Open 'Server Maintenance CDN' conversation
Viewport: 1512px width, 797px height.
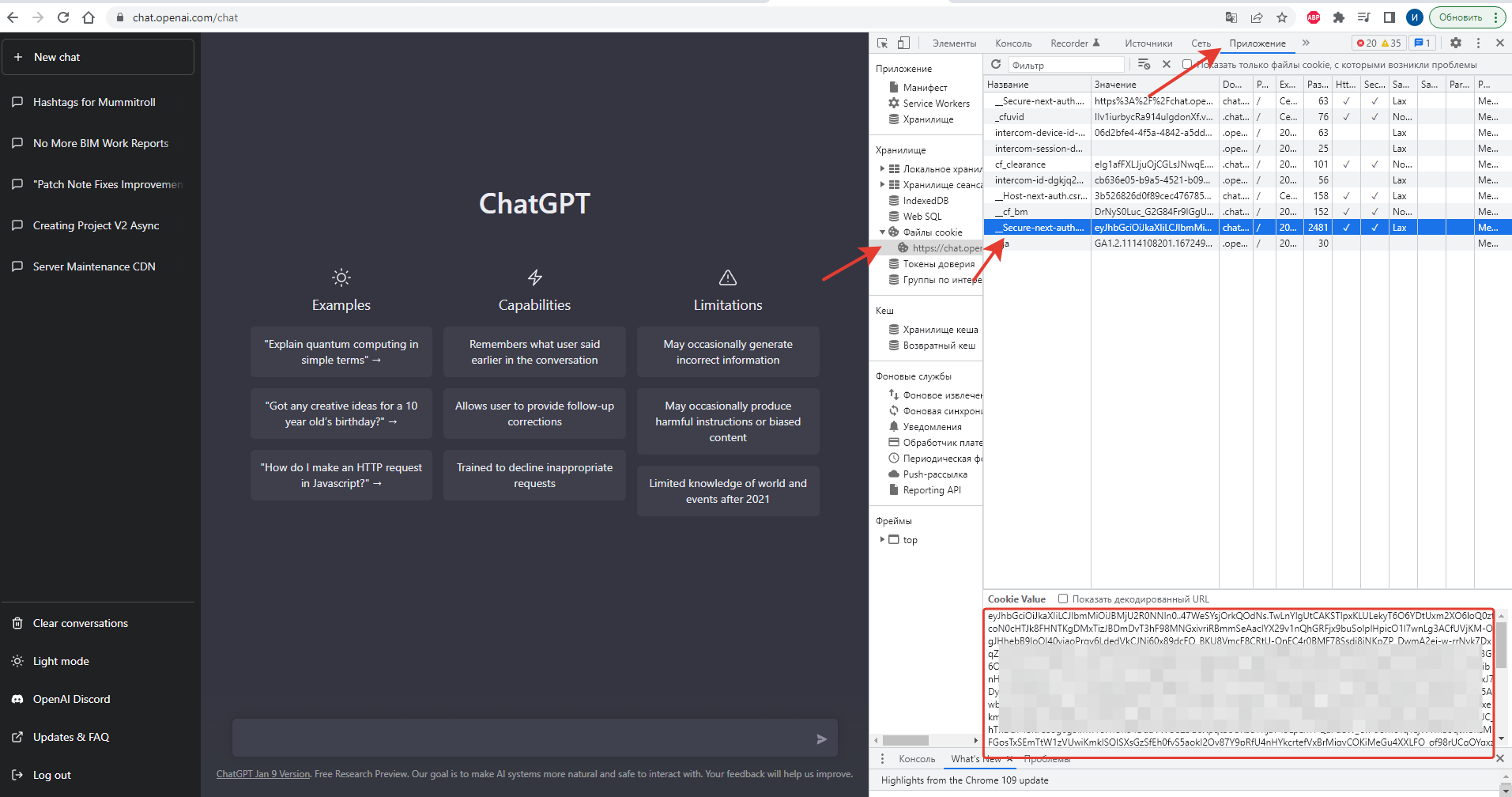click(98, 266)
